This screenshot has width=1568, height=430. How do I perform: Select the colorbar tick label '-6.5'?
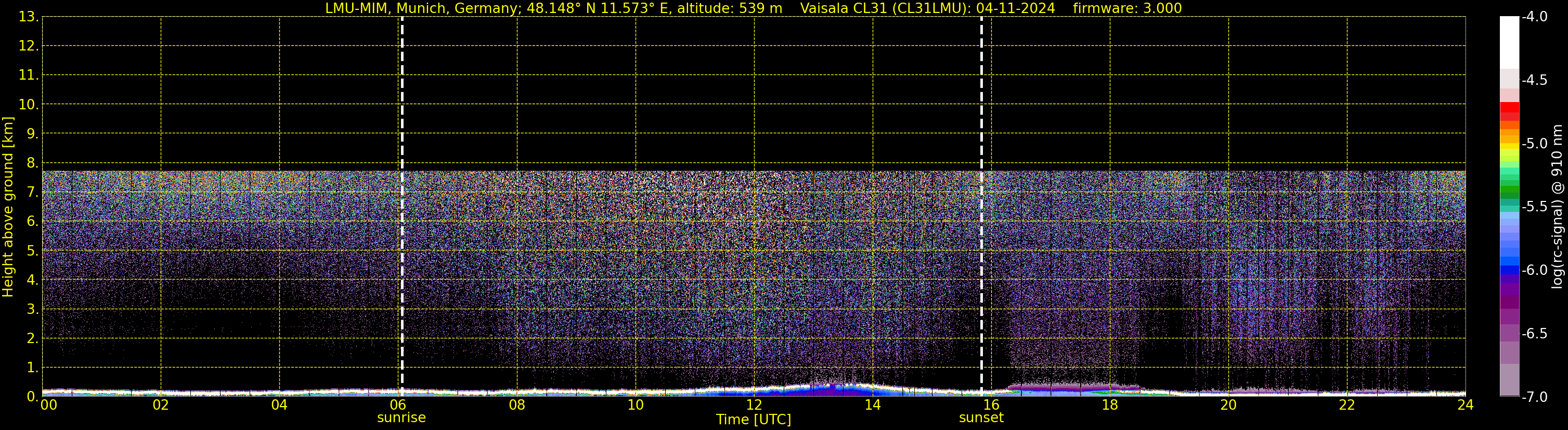click(x=1534, y=334)
